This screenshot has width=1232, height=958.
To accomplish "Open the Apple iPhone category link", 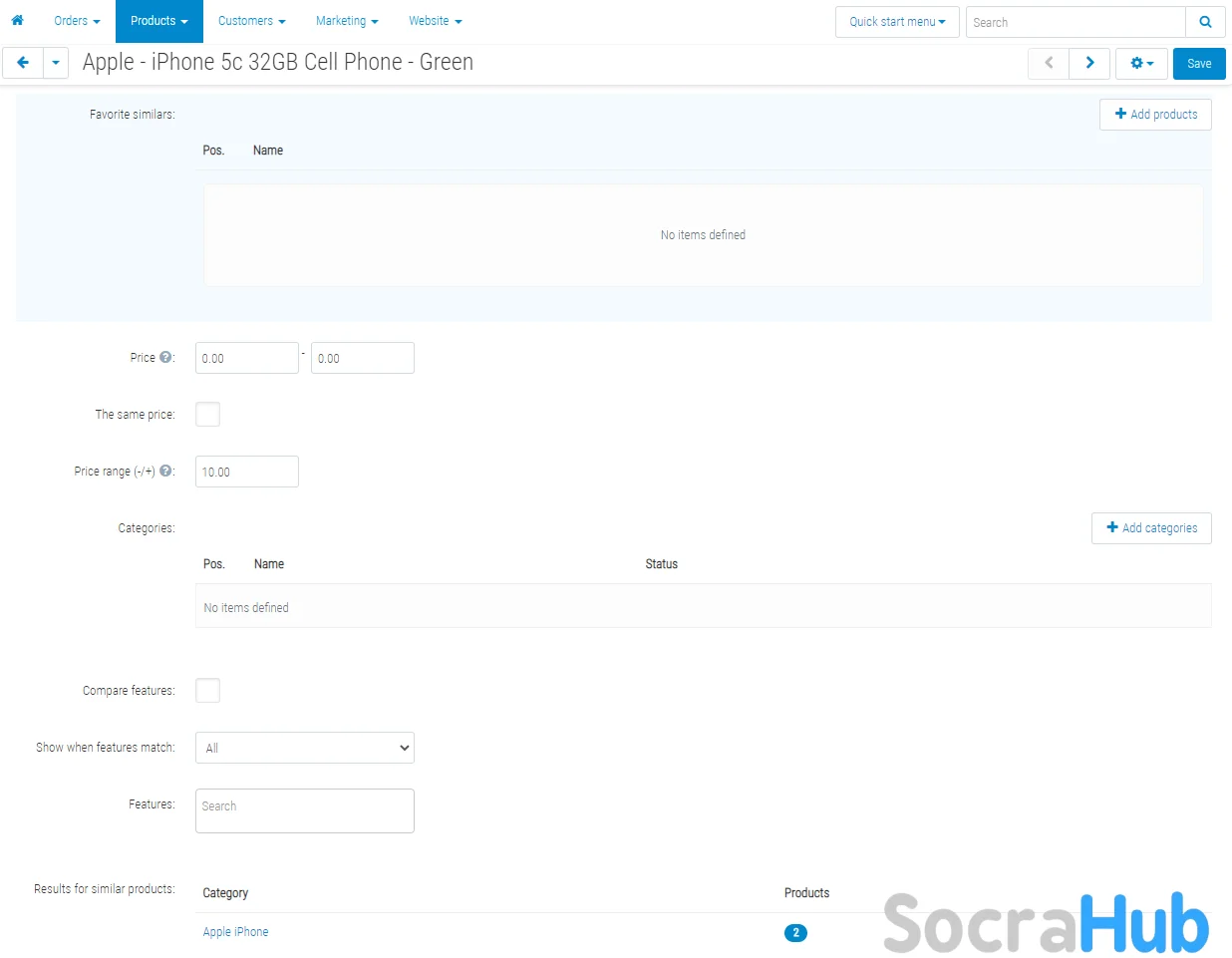I will point(235,932).
